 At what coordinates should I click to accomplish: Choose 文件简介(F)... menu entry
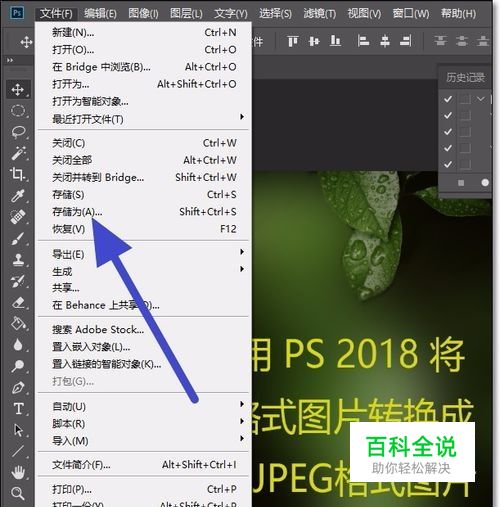tap(143, 465)
